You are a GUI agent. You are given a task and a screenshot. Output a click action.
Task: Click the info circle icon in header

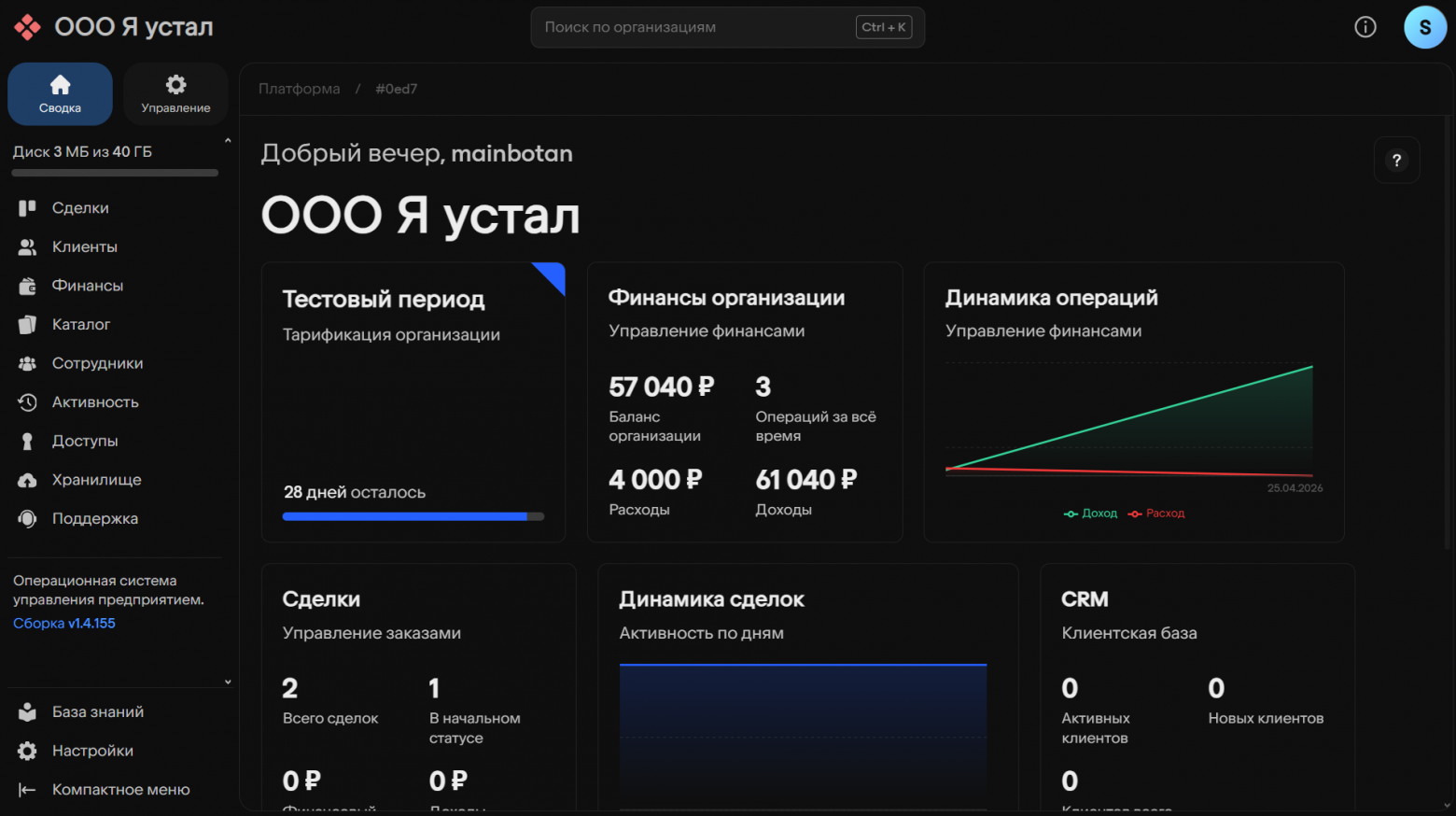point(1365,27)
